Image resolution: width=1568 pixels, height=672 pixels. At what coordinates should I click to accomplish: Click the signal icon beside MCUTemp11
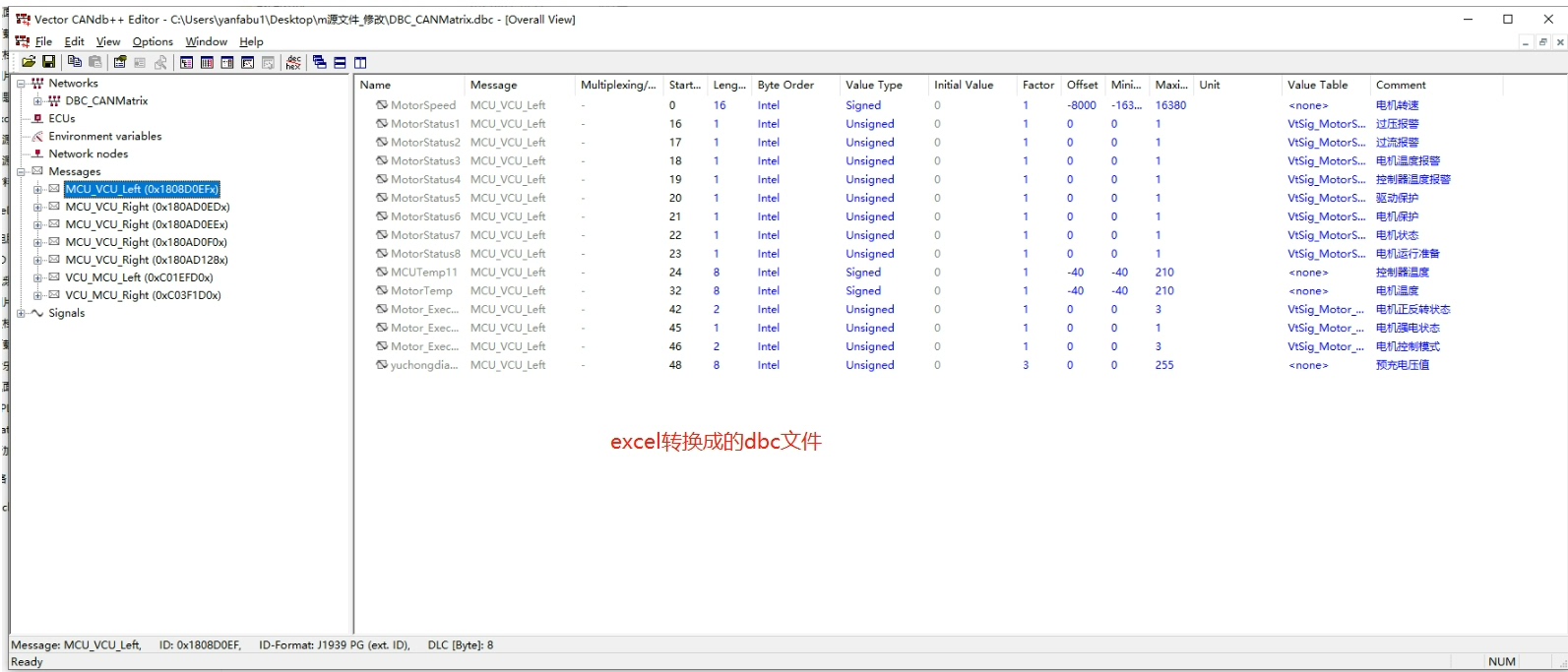[x=381, y=272]
